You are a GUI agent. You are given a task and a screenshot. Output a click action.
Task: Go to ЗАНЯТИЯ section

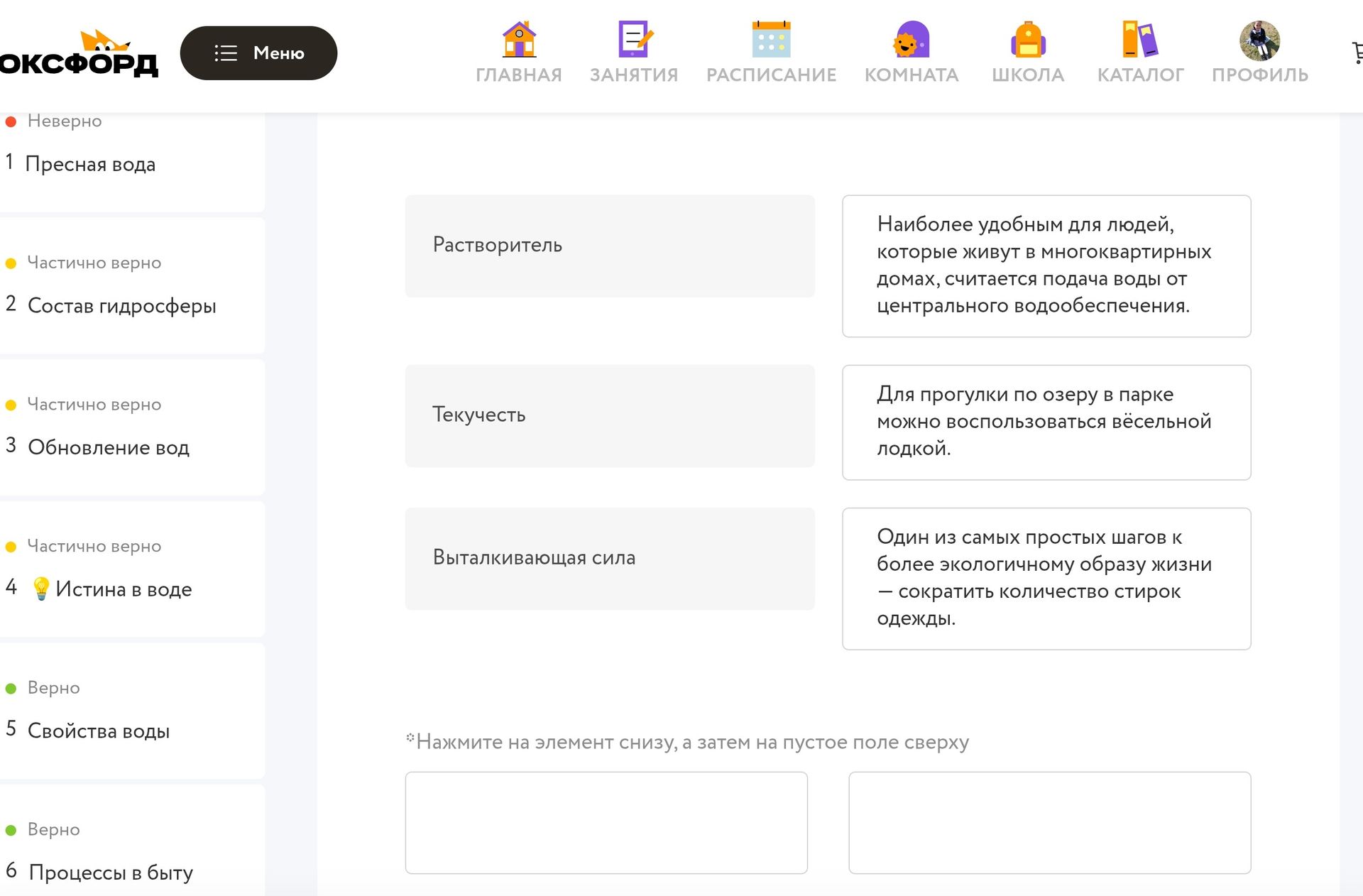[x=634, y=75]
